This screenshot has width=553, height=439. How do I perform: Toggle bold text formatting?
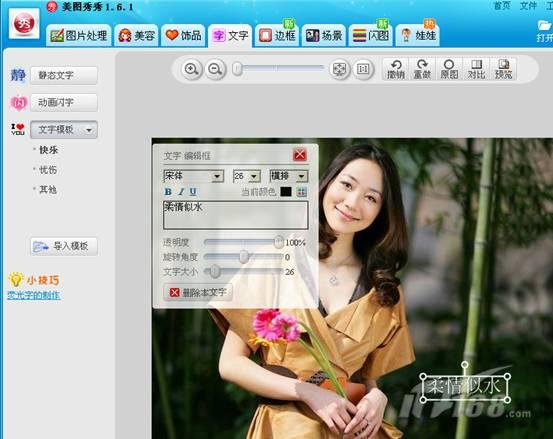coord(168,191)
